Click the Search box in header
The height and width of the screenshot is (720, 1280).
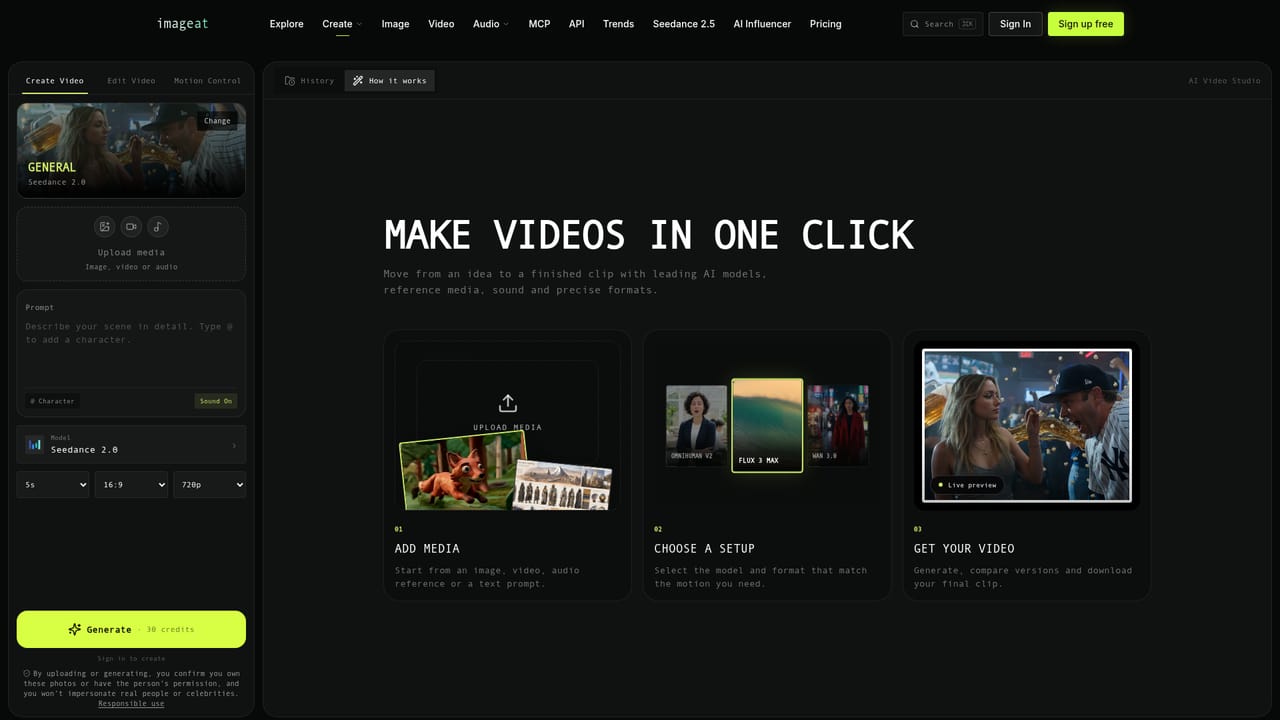pyautogui.click(x=942, y=24)
